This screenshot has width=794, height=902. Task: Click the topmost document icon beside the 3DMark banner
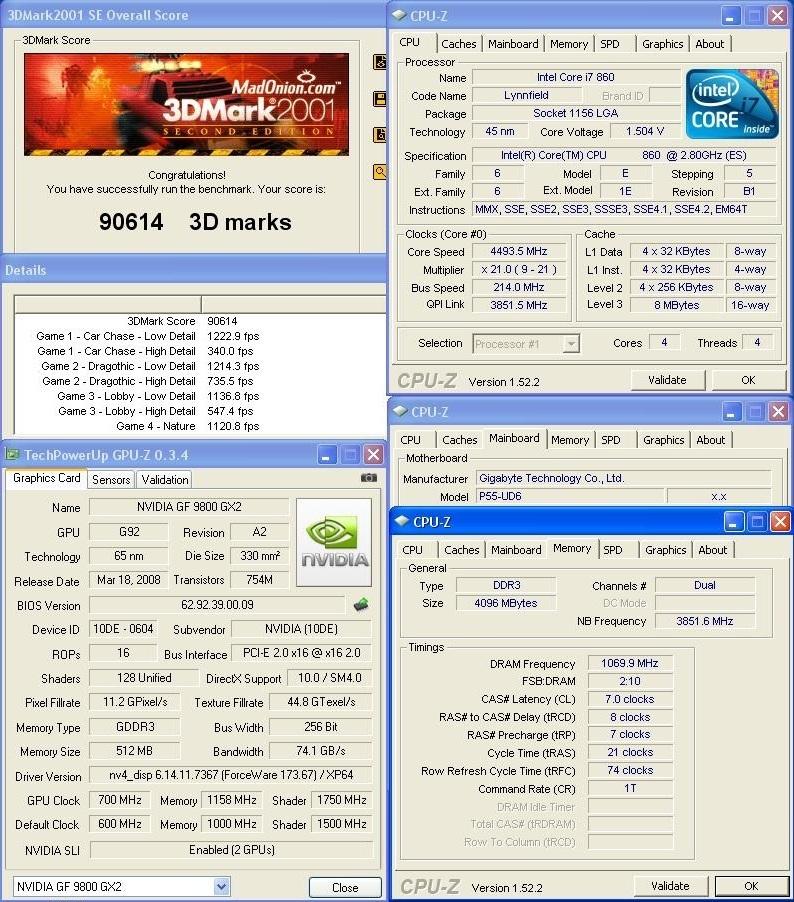(380, 62)
